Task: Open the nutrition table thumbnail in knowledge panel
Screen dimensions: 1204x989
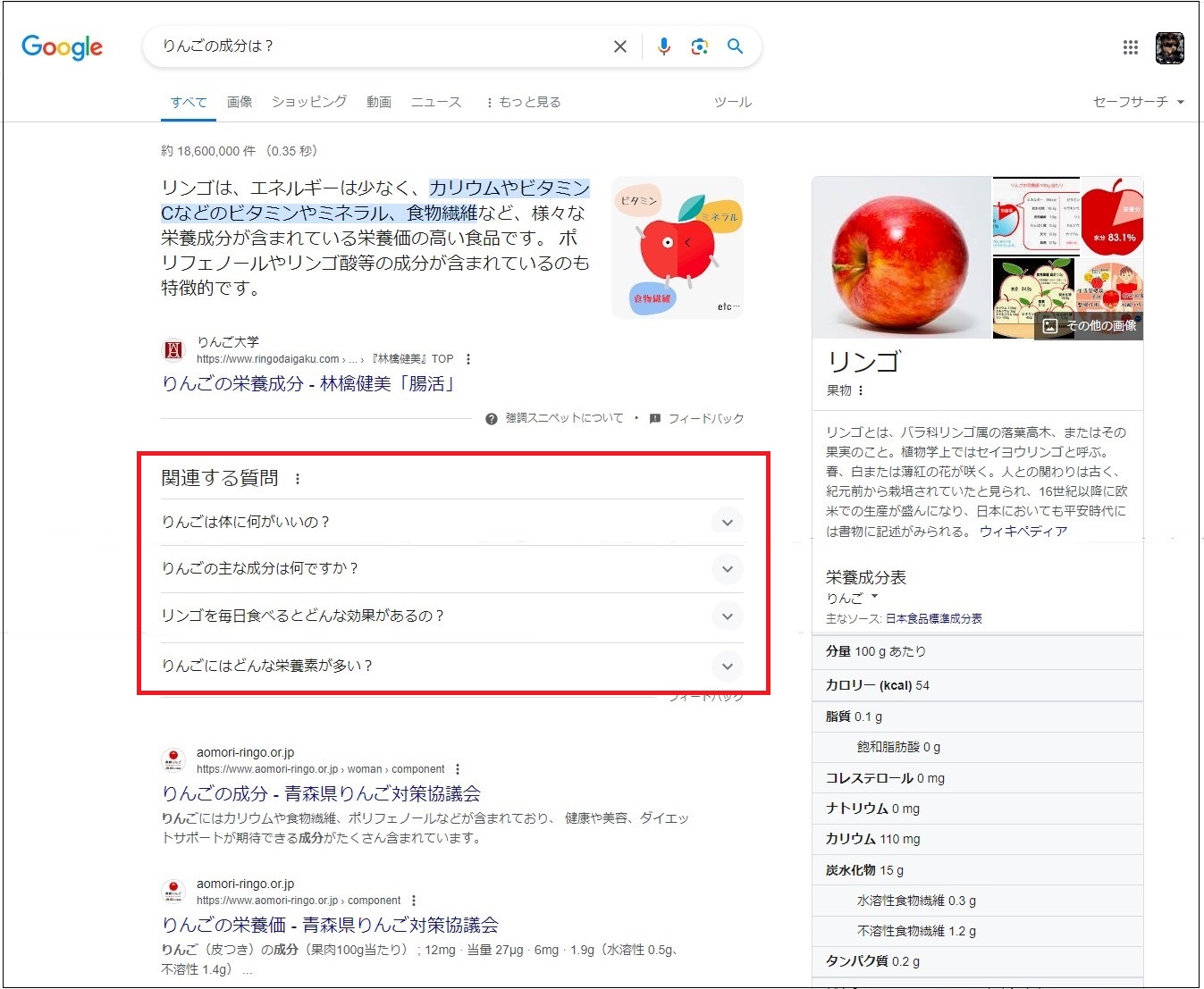Action: click(1036, 215)
